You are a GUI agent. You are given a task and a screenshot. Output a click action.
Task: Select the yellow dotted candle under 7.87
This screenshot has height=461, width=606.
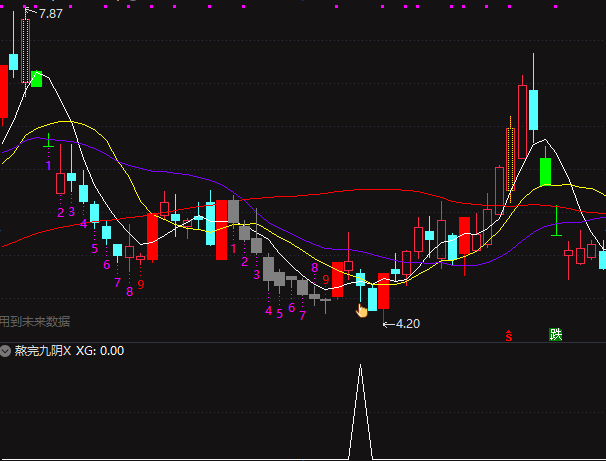click(26, 51)
